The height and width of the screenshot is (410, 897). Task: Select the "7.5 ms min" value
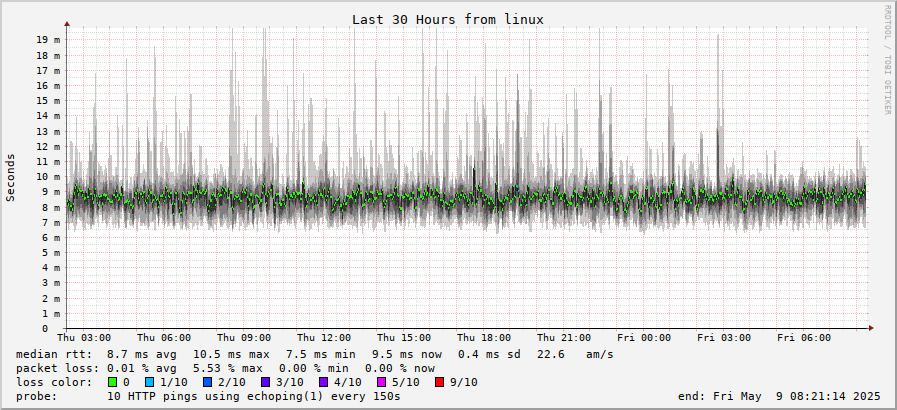pyautogui.click(x=320, y=355)
